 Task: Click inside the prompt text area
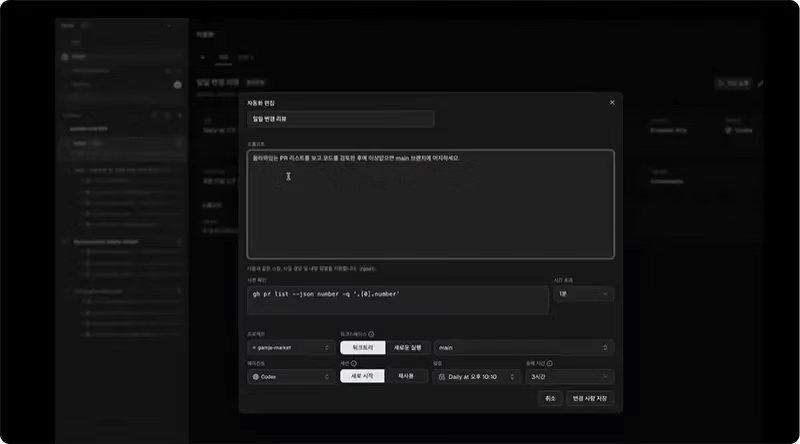[x=431, y=204]
